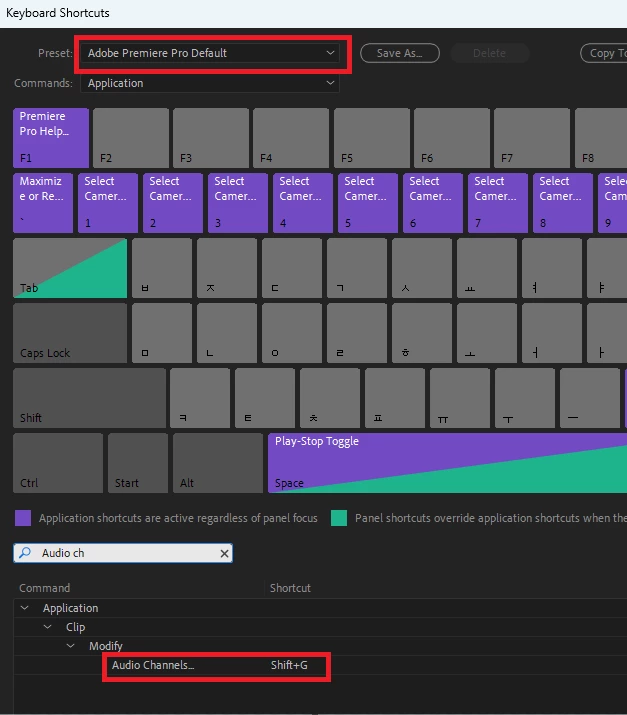Click the Select Camera 1 key
This screenshot has width=627, height=715.
pyautogui.click(x=108, y=203)
